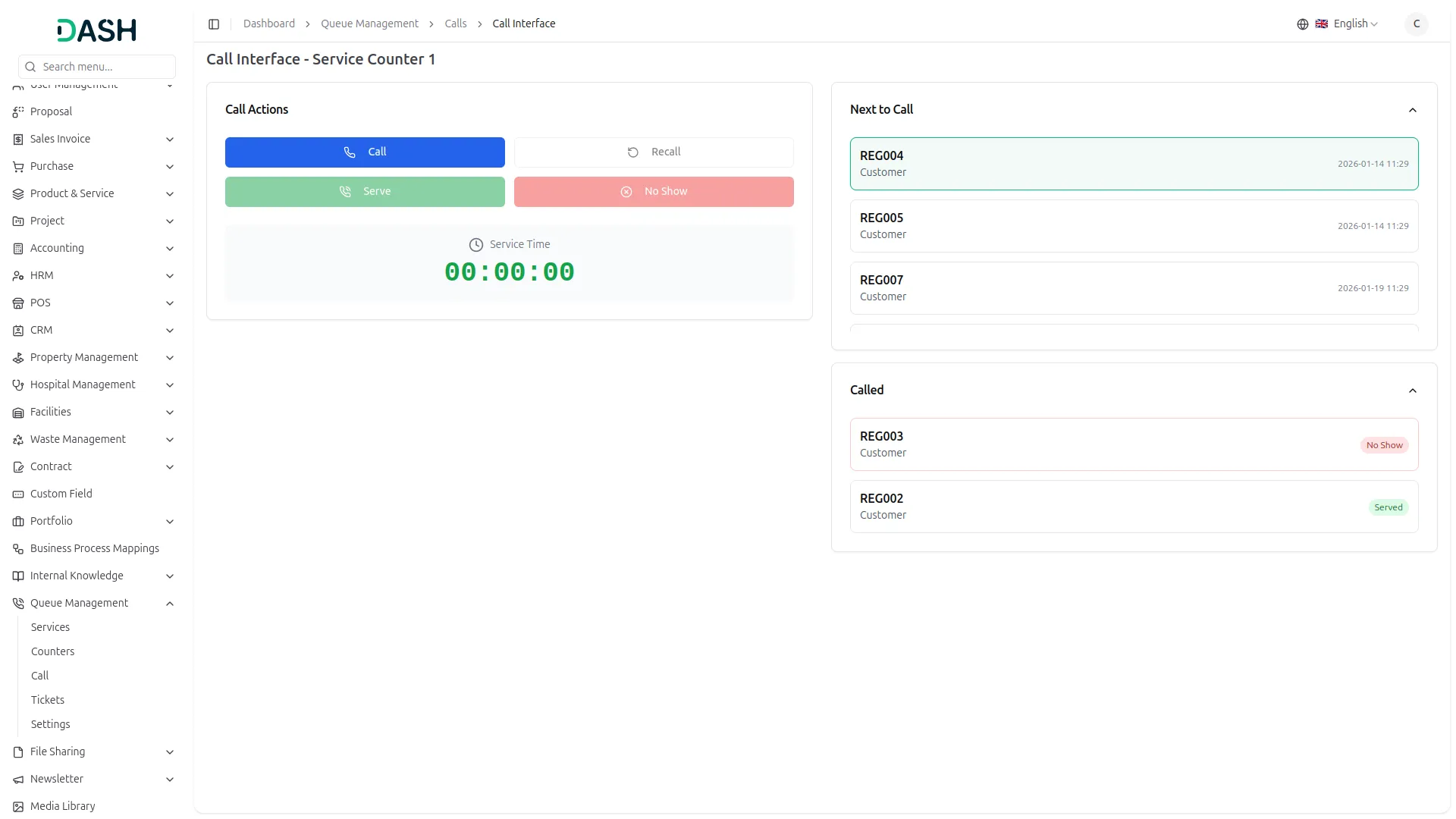This screenshot has height=819, width=1456.
Task: Toggle the sidebar collapse icon
Action: [214, 24]
